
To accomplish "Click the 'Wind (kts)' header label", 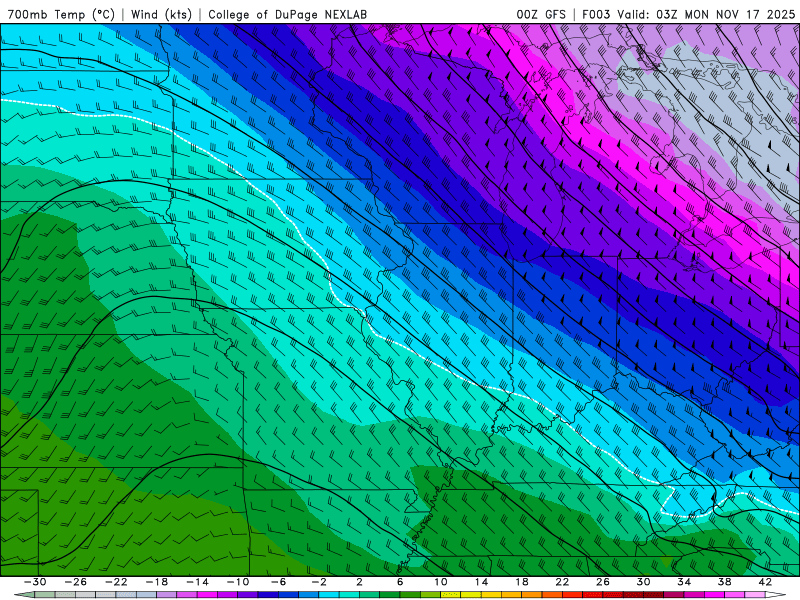I will point(161,15).
